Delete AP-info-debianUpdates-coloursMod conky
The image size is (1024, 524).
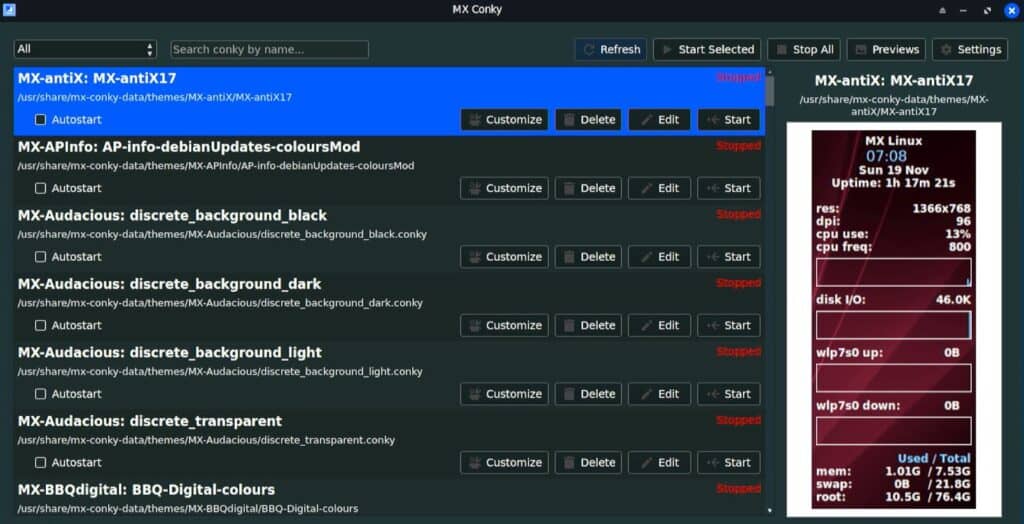tap(590, 188)
